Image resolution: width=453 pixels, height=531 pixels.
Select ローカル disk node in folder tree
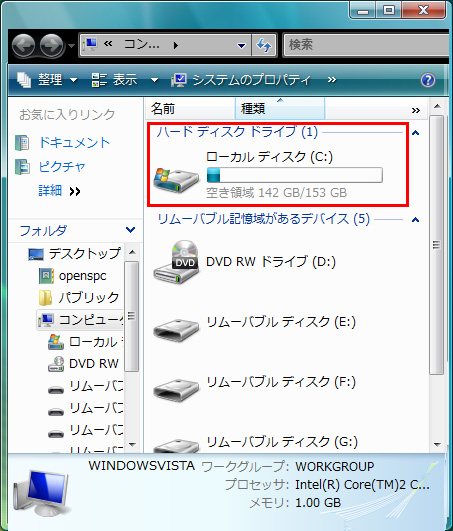click(96, 342)
